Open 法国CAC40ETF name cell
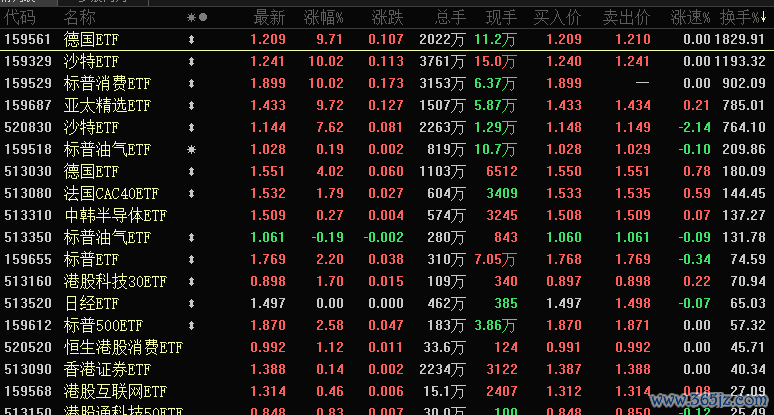The height and width of the screenshot is (415, 774). coord(111,193)
